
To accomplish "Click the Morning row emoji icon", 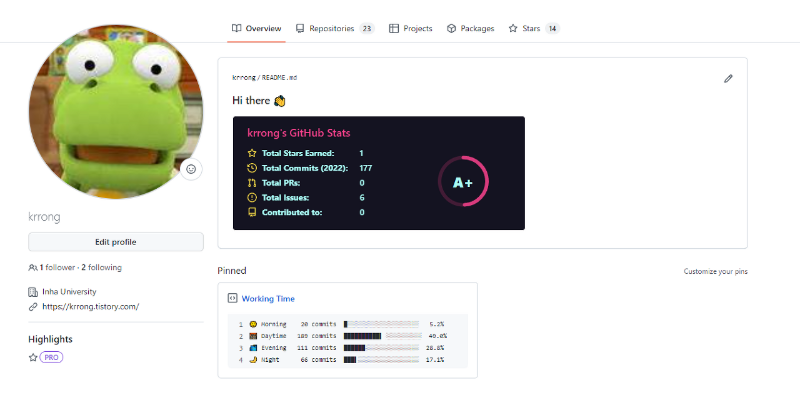I will 253,324.
